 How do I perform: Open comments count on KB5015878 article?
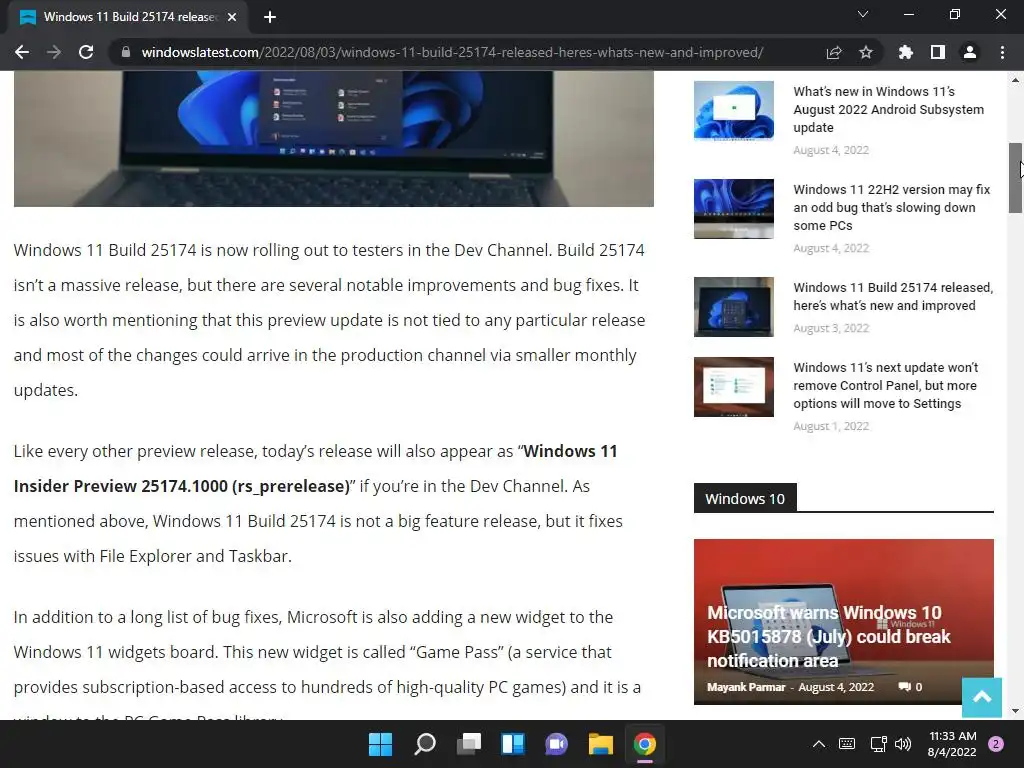tap(910, 687)
